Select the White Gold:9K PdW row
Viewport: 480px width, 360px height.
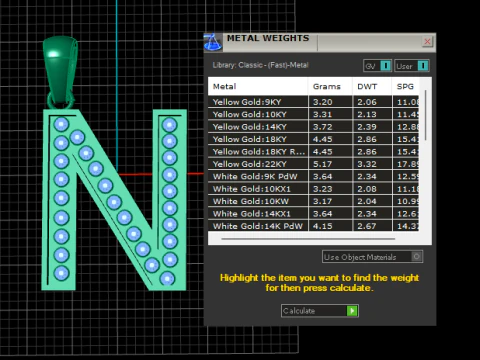(x=313, y=176)
